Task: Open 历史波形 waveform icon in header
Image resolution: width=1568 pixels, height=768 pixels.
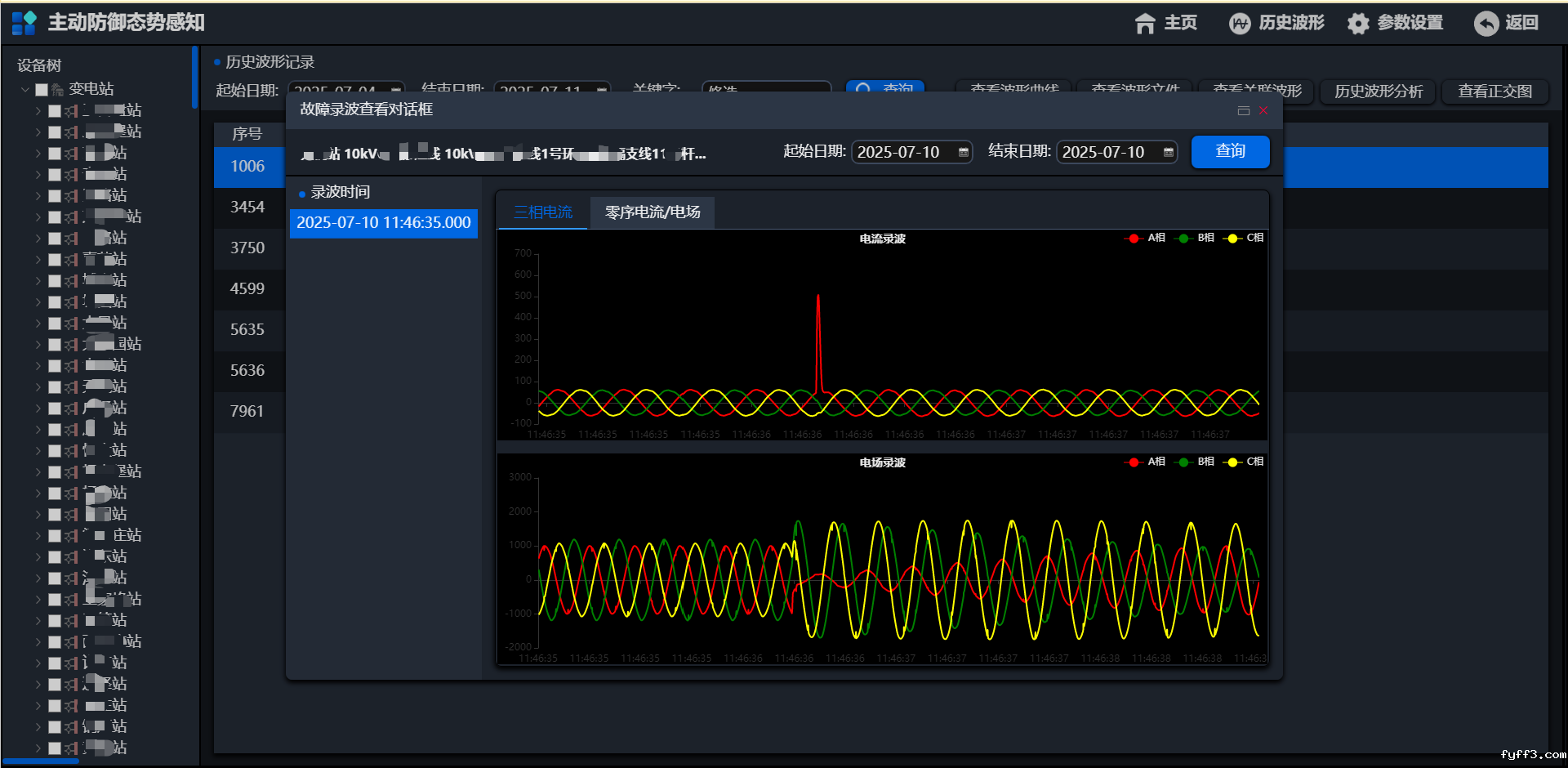Action: click(x=1239, y=24)
